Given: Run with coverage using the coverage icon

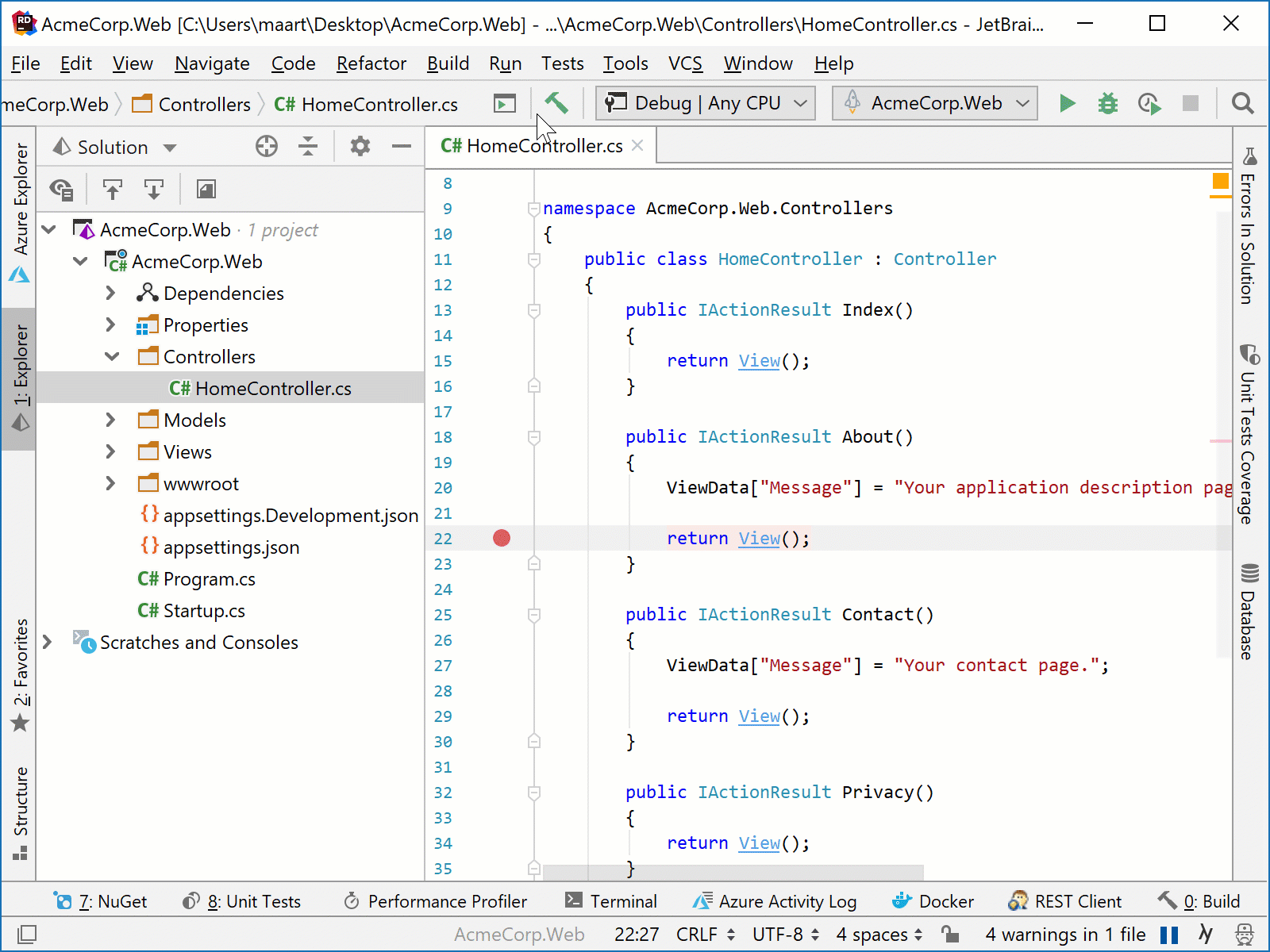Looking at the screenshot, I should [1149, 103].
